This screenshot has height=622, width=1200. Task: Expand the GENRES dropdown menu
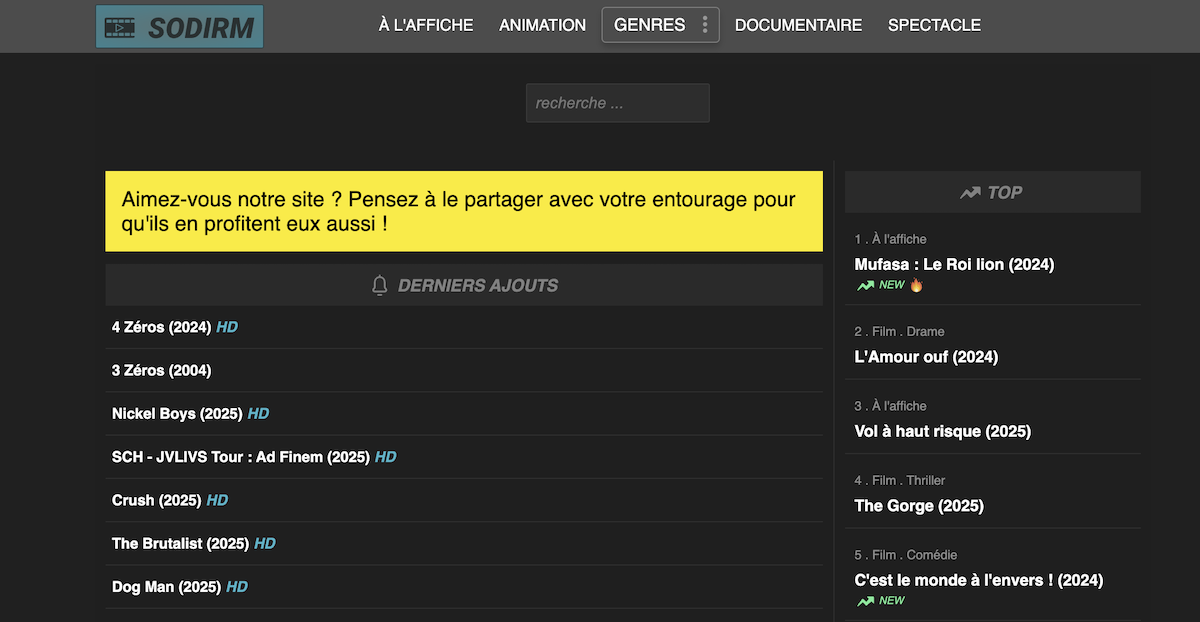click(649, 25)
